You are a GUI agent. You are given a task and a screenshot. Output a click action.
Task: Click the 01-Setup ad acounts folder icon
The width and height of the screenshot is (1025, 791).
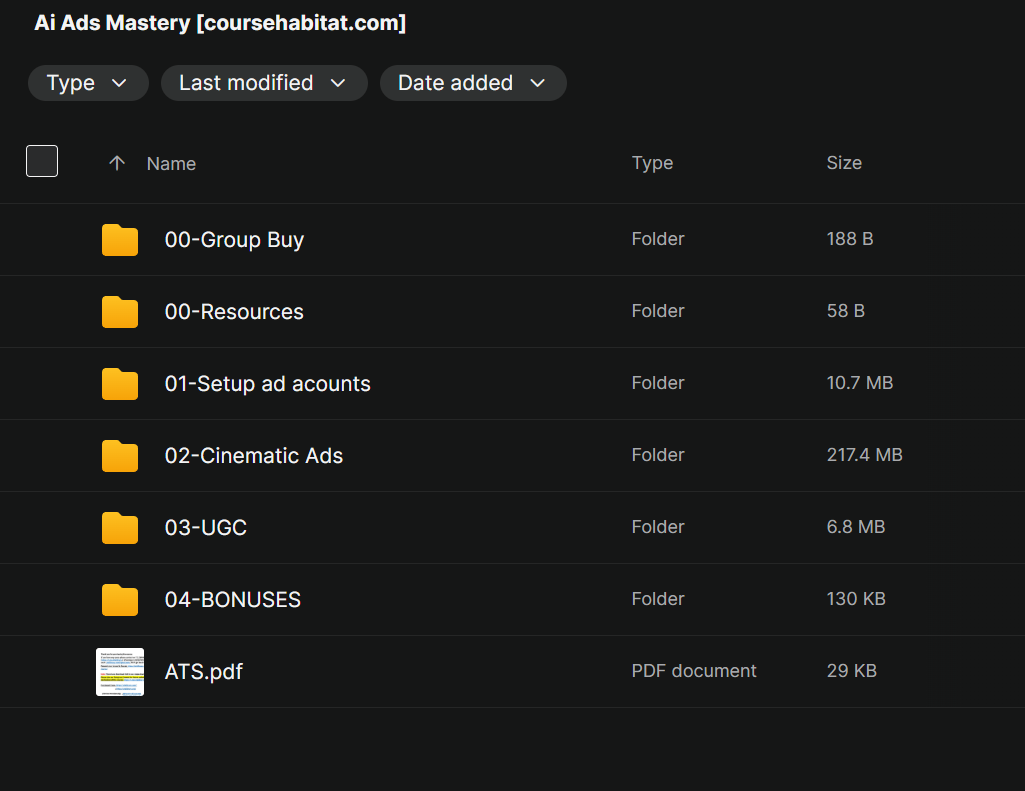pyautogui.click(x=120, y=384)
